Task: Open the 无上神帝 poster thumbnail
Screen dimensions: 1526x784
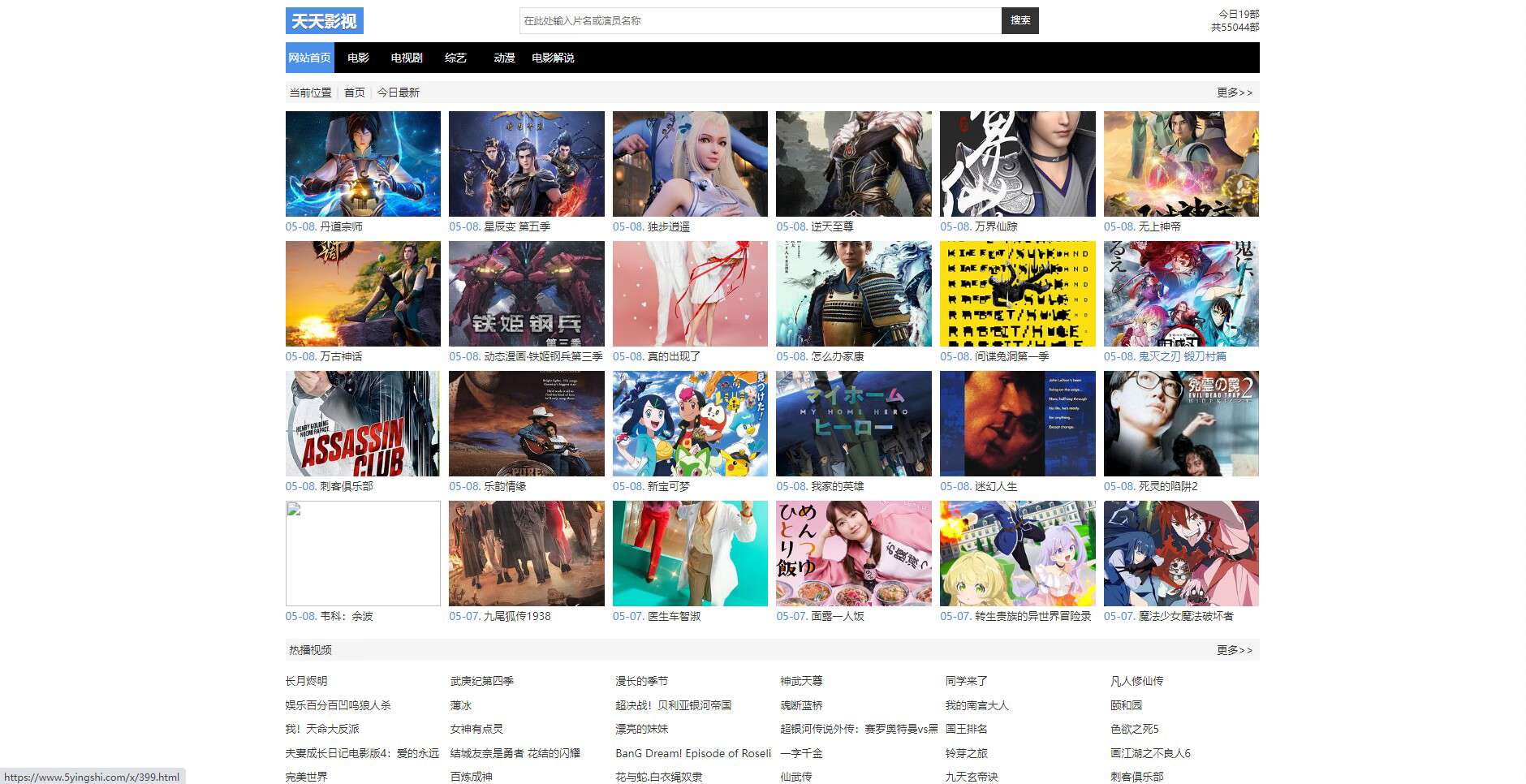Action: point(1181,164)
